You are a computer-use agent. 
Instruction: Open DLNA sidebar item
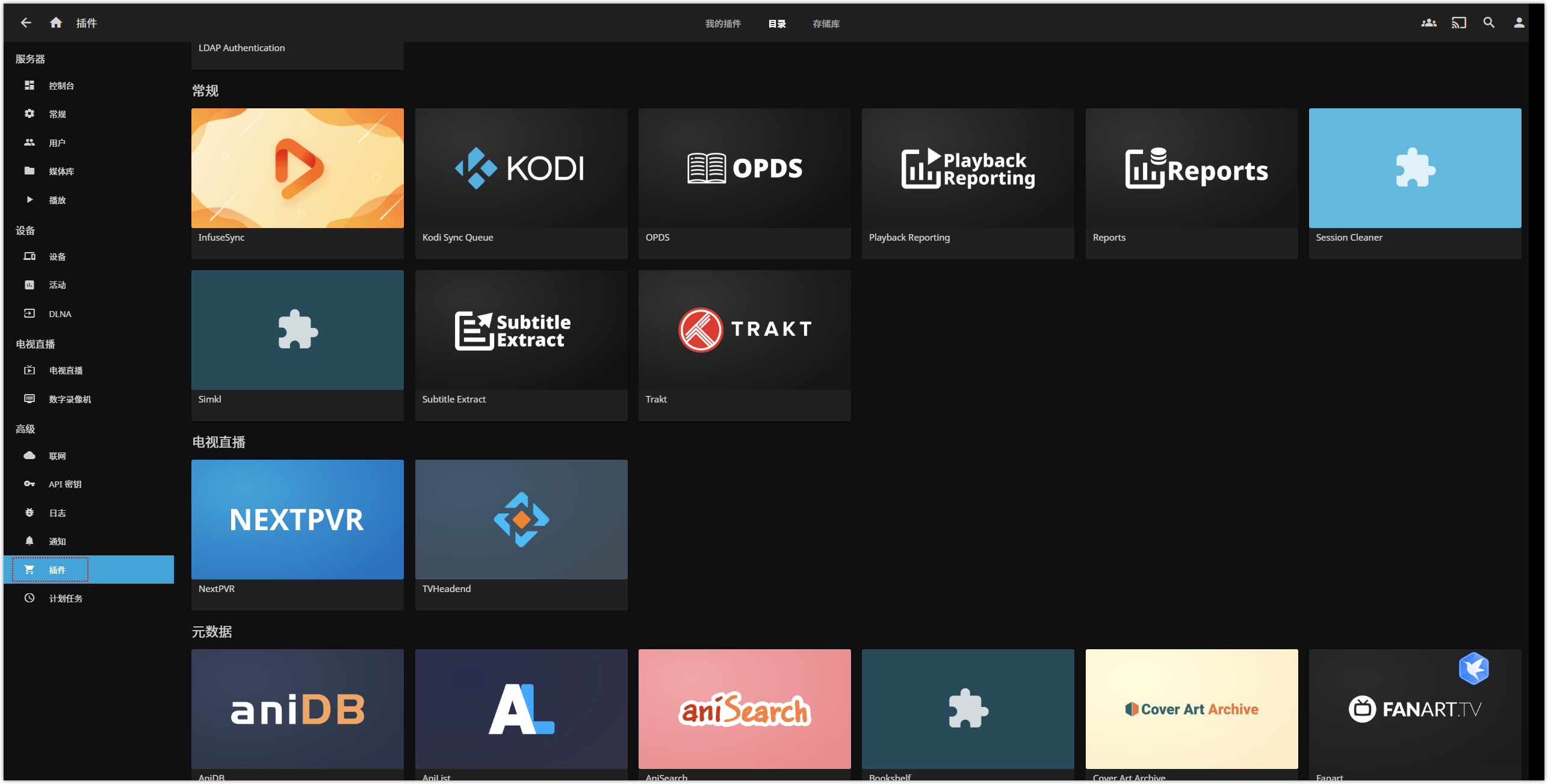tap(89, 313)
